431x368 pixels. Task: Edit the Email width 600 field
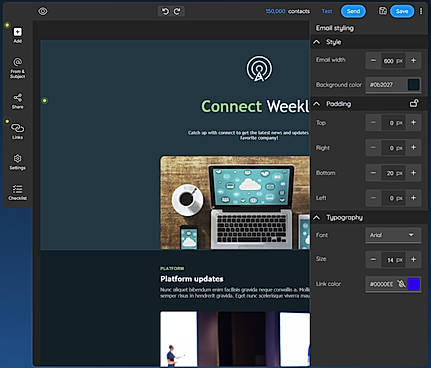pos(393,61)
